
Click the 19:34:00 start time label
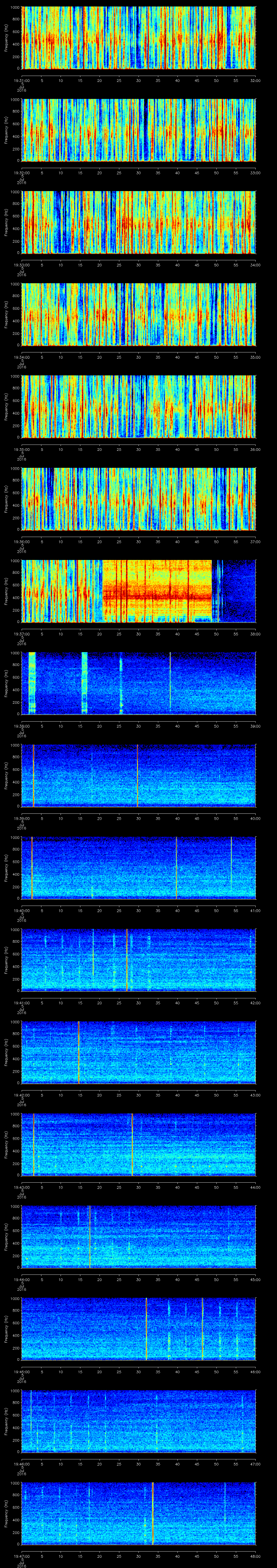[22, 357]
